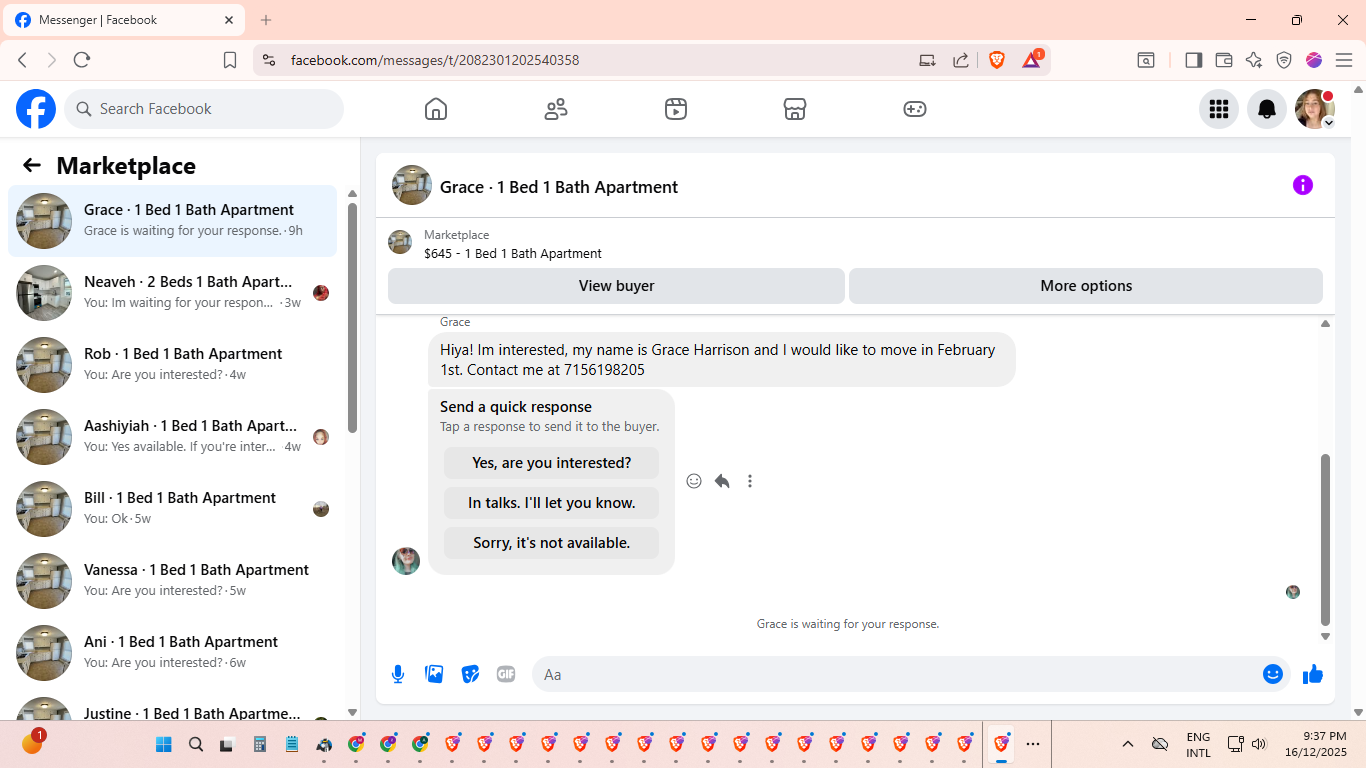
Task: Click the ENG INTL language indicator
Action: [x=1198, y=744]
